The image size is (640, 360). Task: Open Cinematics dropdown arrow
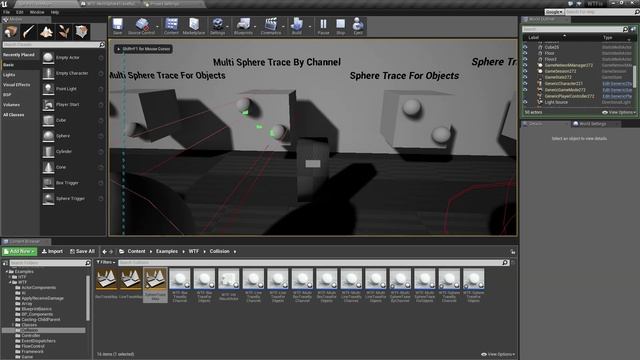(284, 27)
